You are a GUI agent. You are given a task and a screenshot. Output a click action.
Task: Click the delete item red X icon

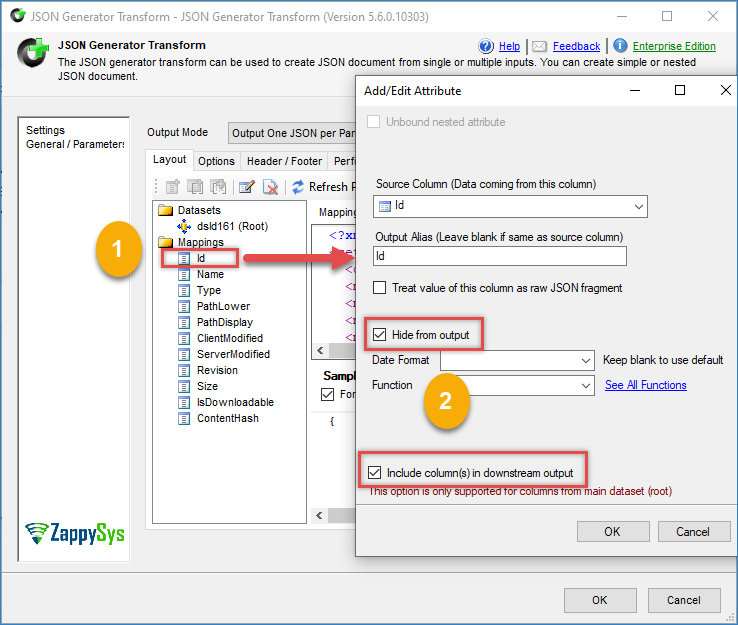[270, 187]
